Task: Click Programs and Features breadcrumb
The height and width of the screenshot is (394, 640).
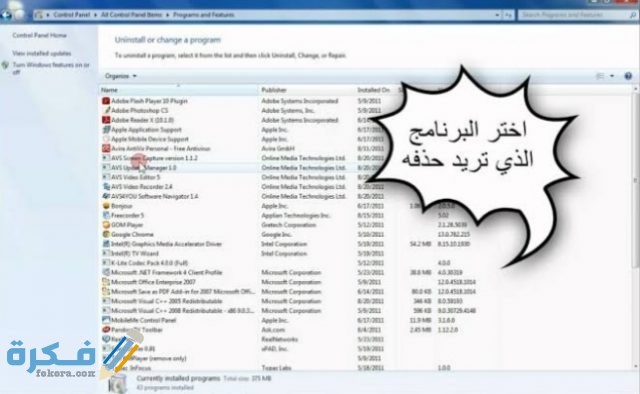Action: coord(204,15)
